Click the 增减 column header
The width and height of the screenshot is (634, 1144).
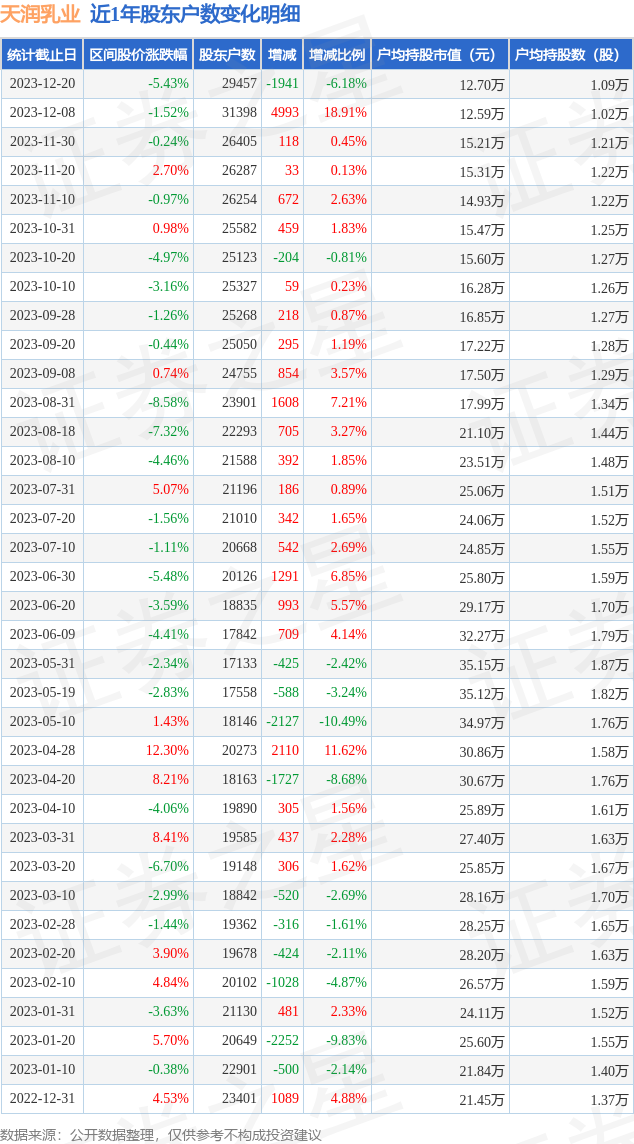[282, 55]
